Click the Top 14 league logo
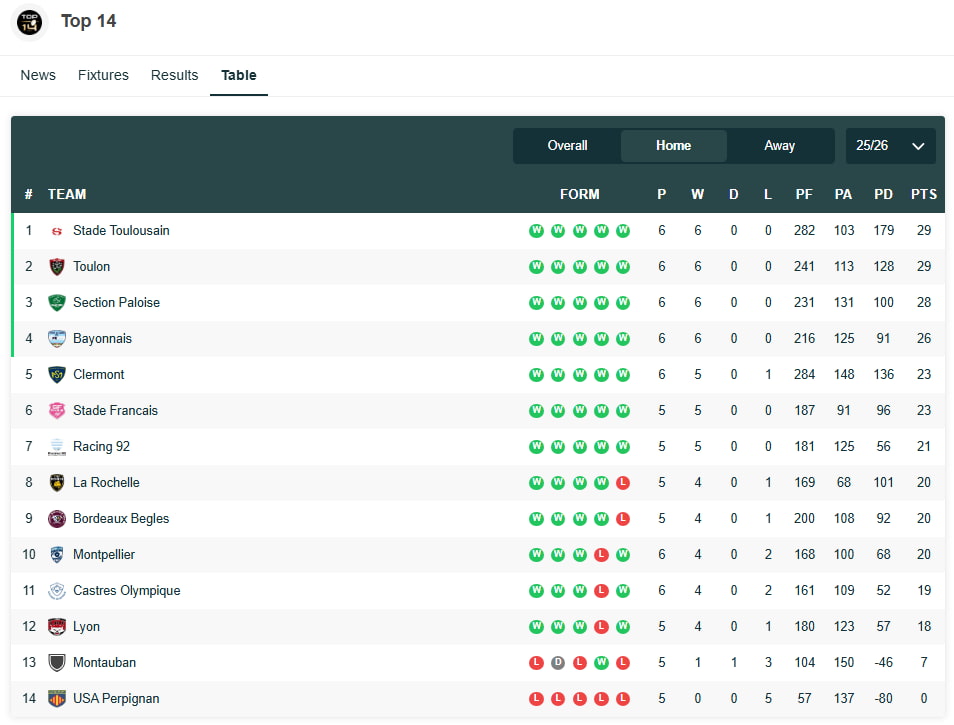 click(x=28, y=21)
